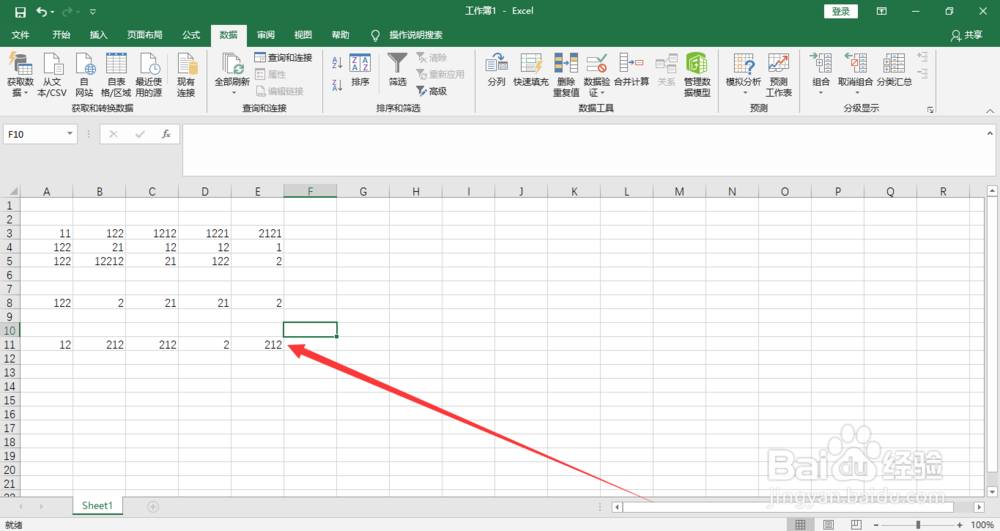Click Text to Columns (分列)

tap(496, 70)
